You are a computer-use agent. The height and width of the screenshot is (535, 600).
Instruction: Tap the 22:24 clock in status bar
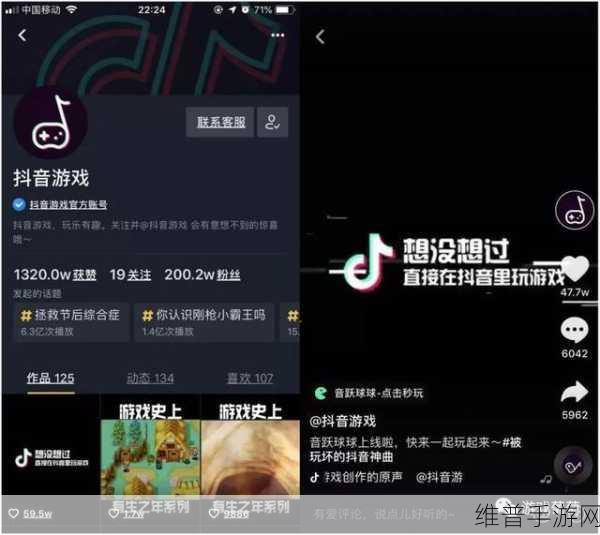point(152,10)
